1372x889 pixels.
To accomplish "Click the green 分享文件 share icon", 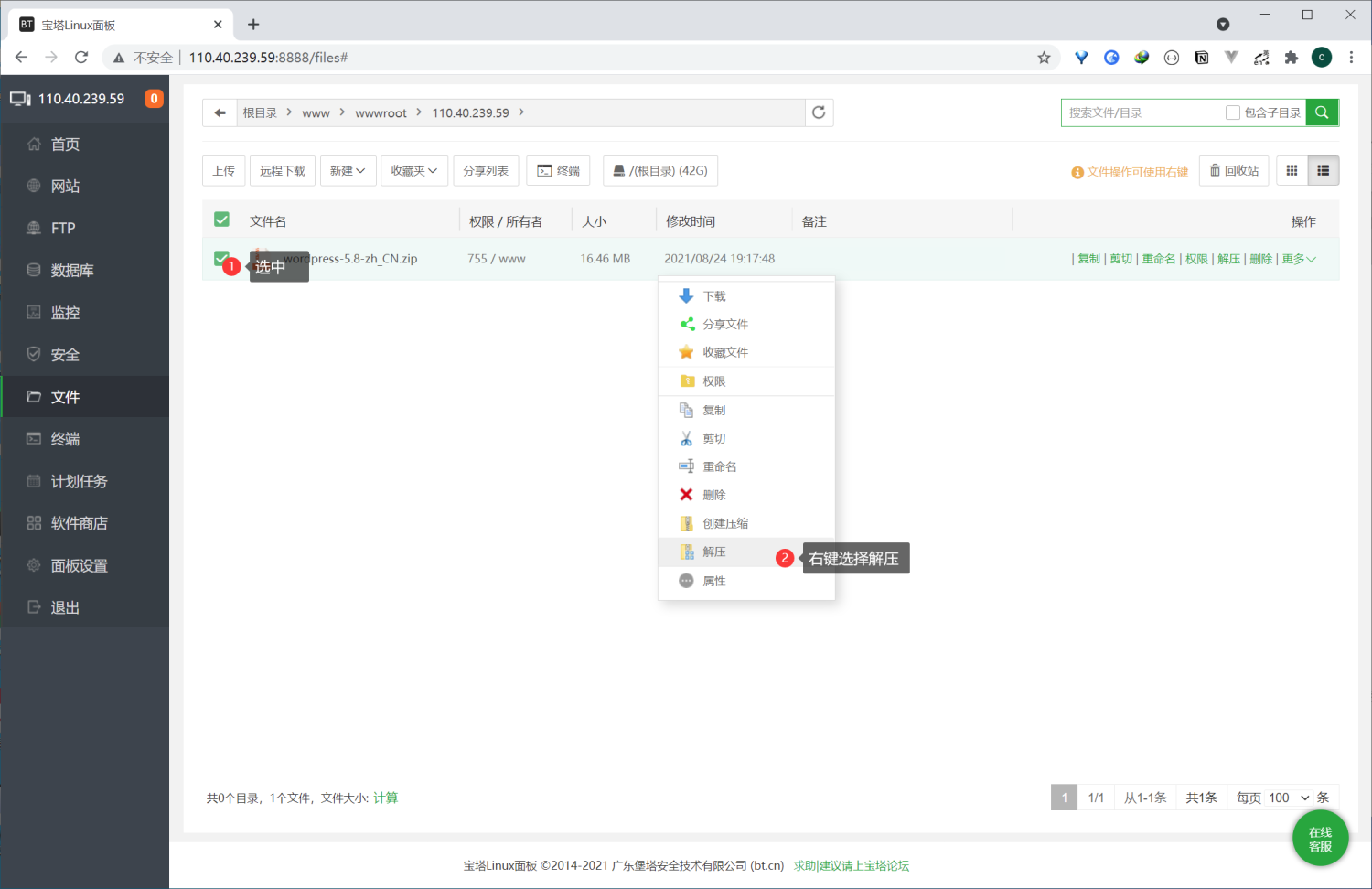I will (x=686, y=324).
